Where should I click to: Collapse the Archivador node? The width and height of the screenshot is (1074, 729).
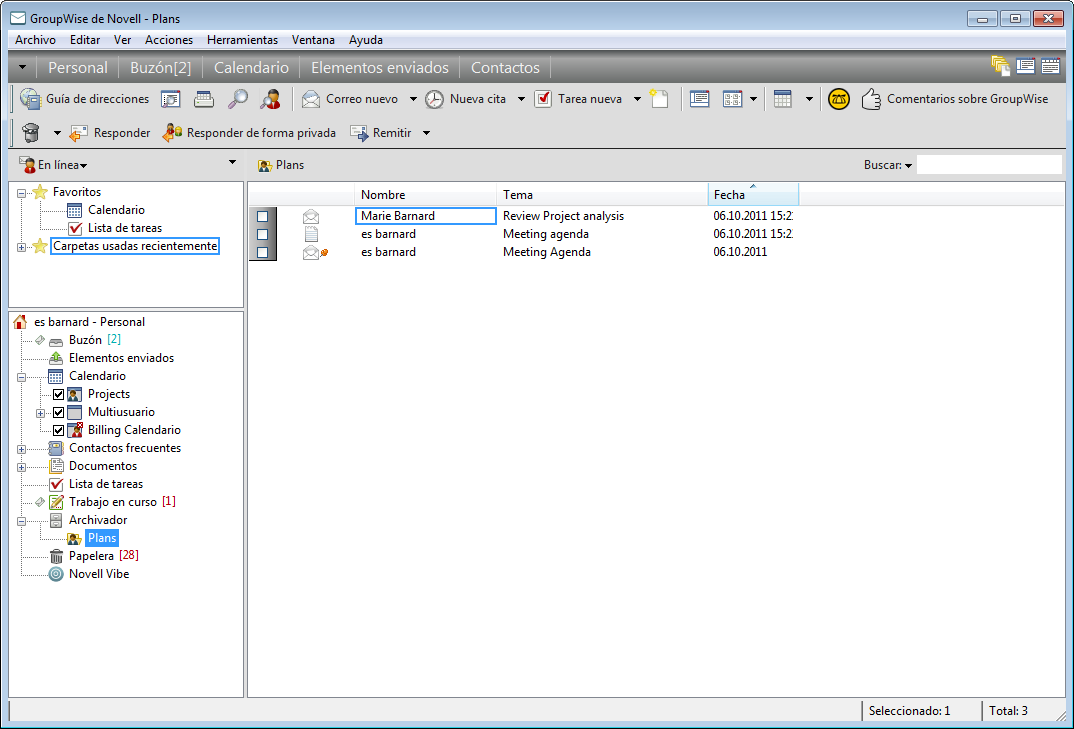[x=21, y=521]
